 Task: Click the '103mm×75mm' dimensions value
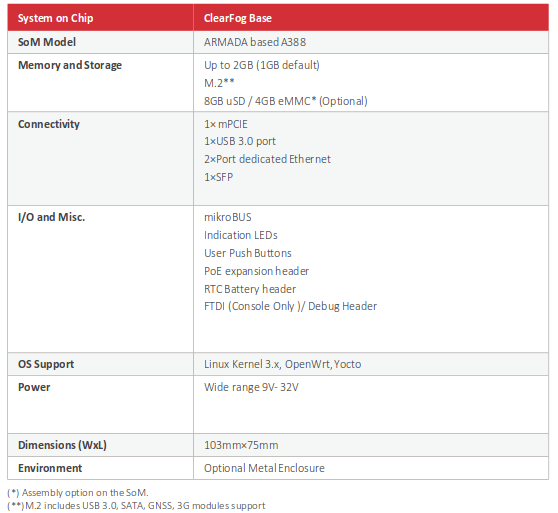pyautogui.click(x=241, y=445)
